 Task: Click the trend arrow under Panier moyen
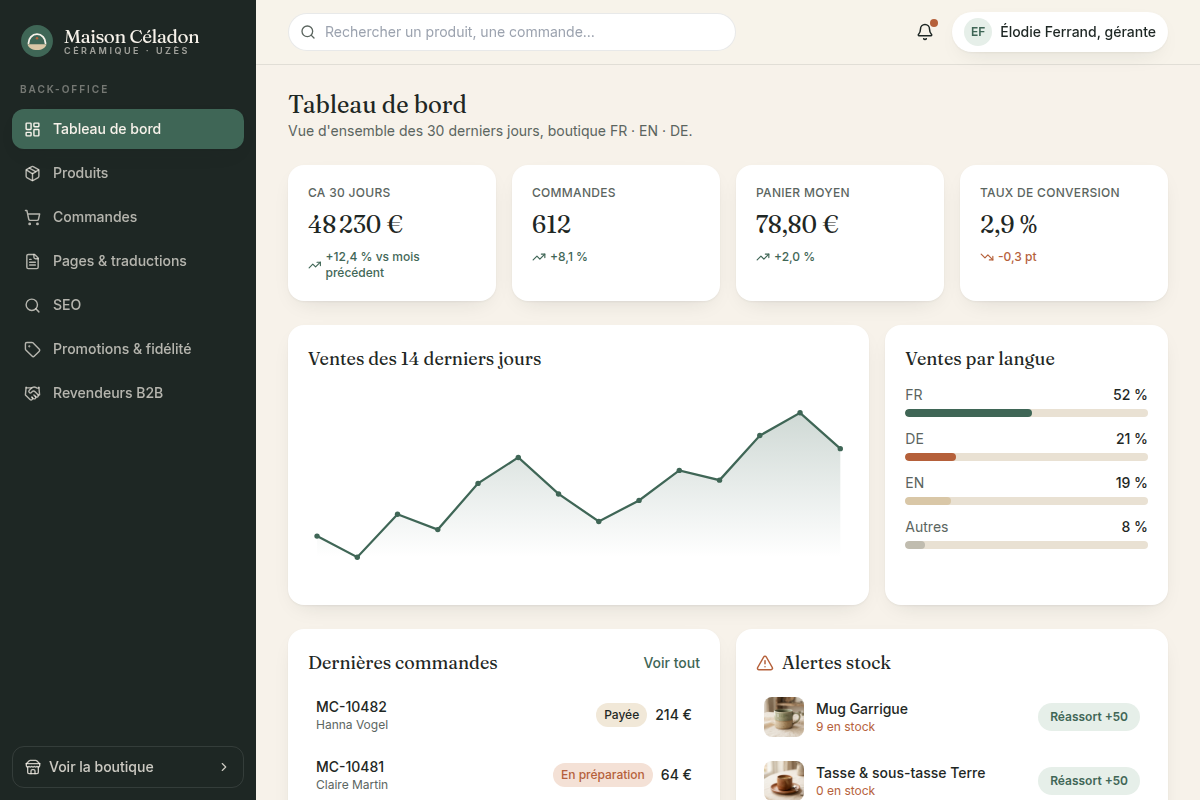[x=763, y=257]
